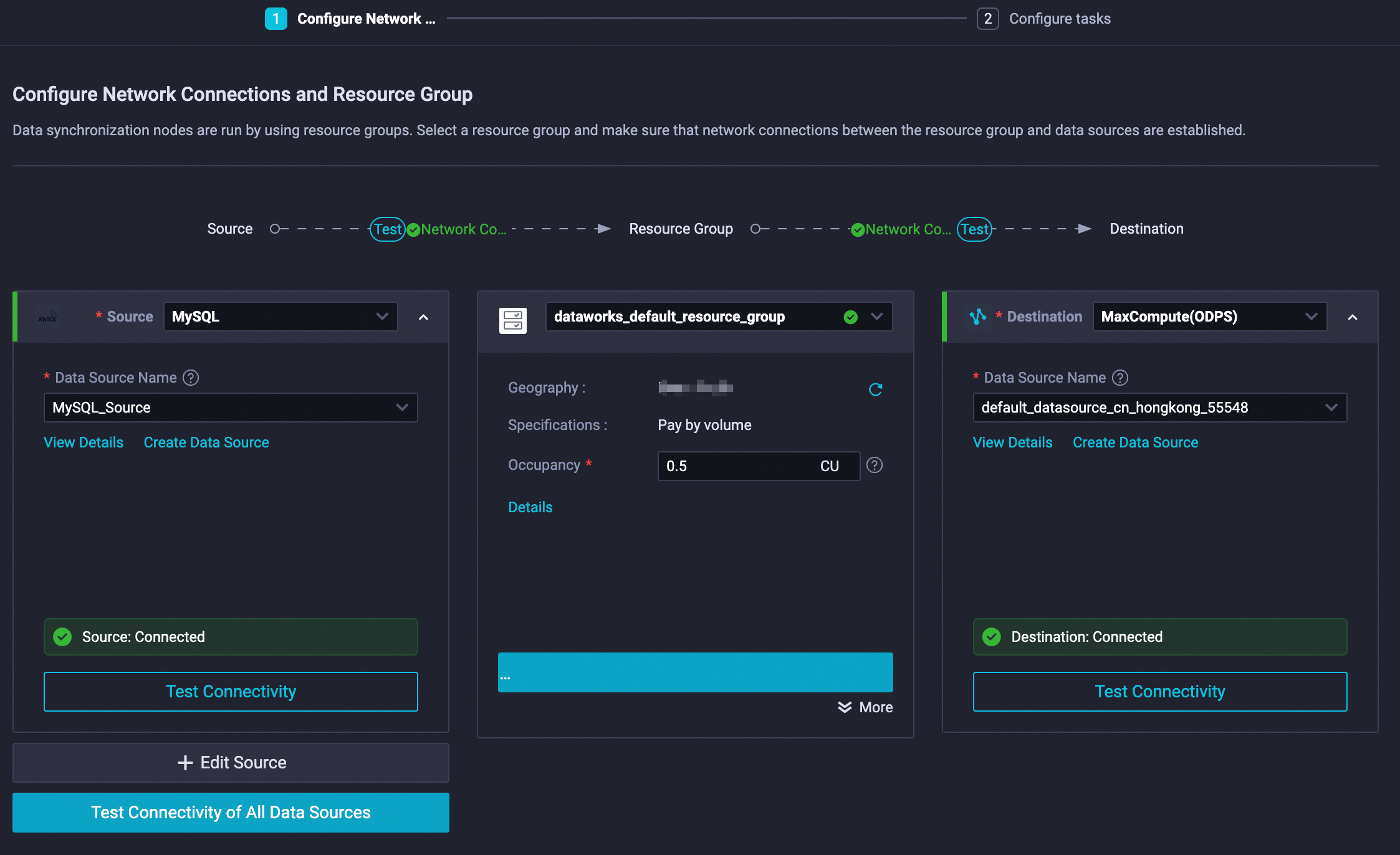Open the MySQL_Source data source dropdown

[x=231, y=408]
